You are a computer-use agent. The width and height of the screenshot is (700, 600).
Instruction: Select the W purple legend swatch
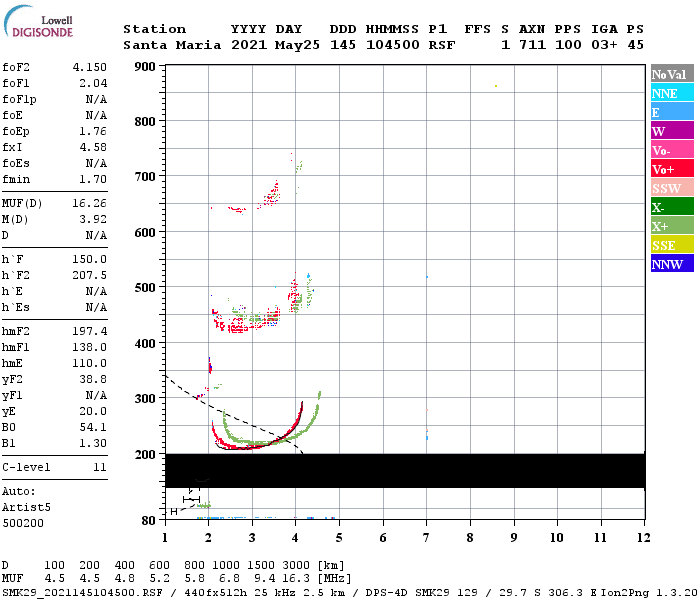click(x=672, y=130)
